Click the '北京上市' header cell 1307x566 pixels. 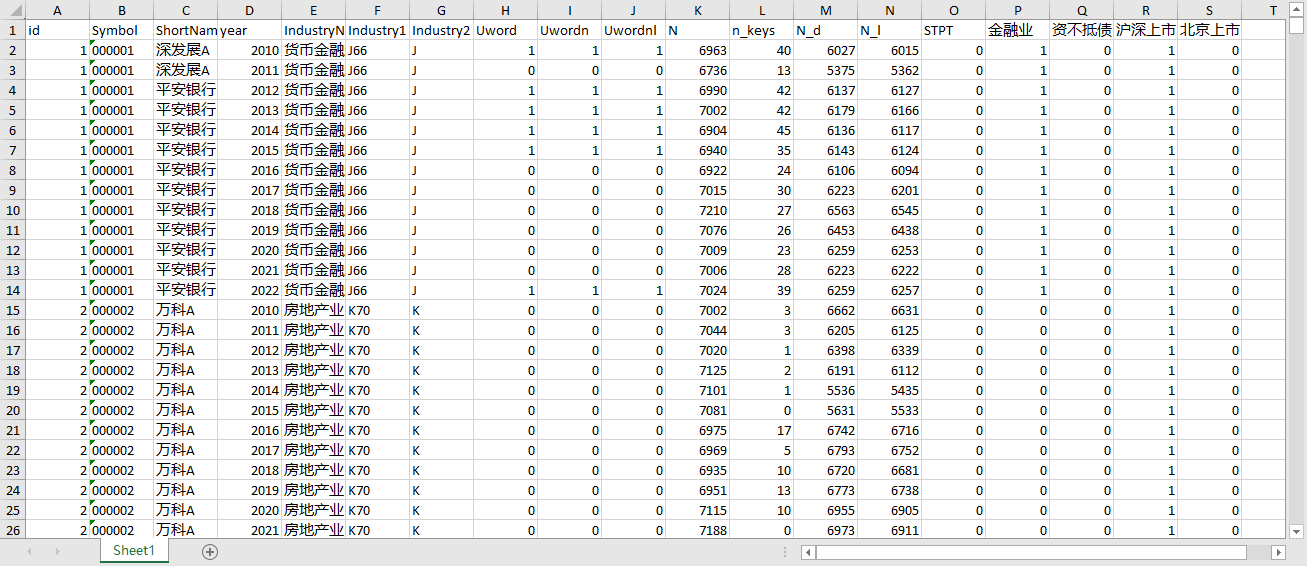click(1209, 30)
